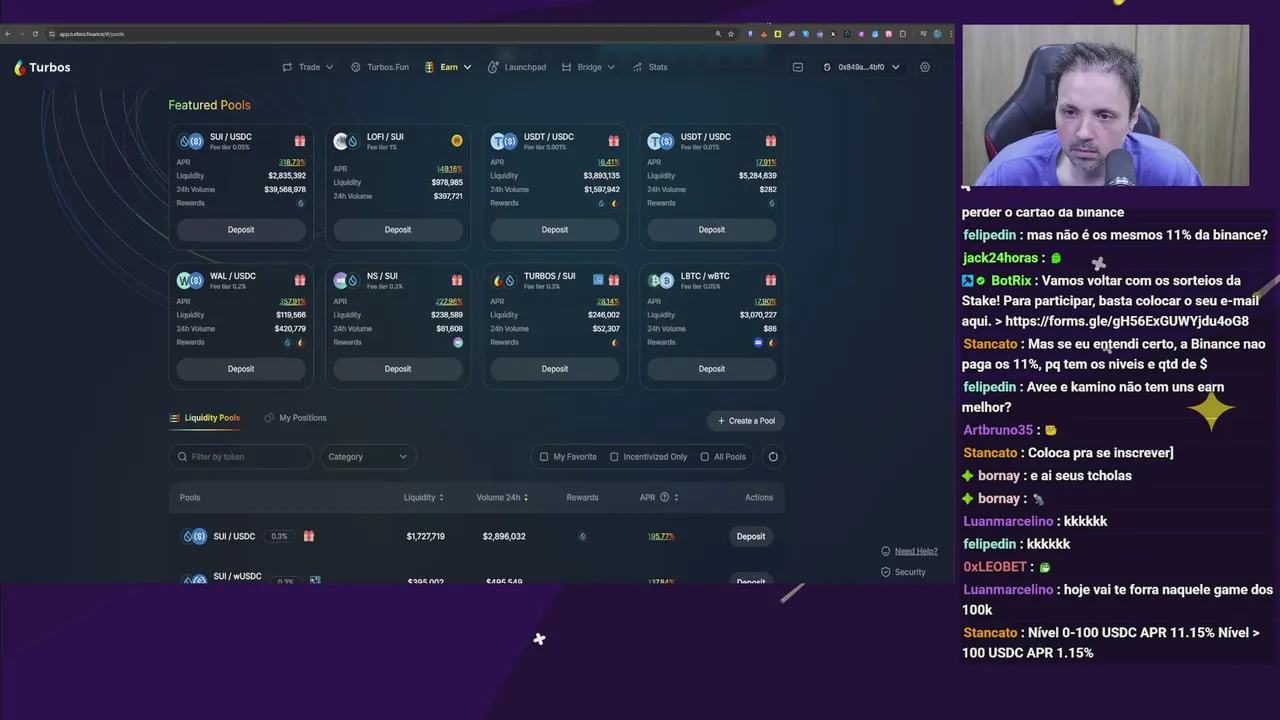Screen dimensions: 1280x720
Task: Deposit into featured SUI / USDC pool
Action: [x=241, y=230]
